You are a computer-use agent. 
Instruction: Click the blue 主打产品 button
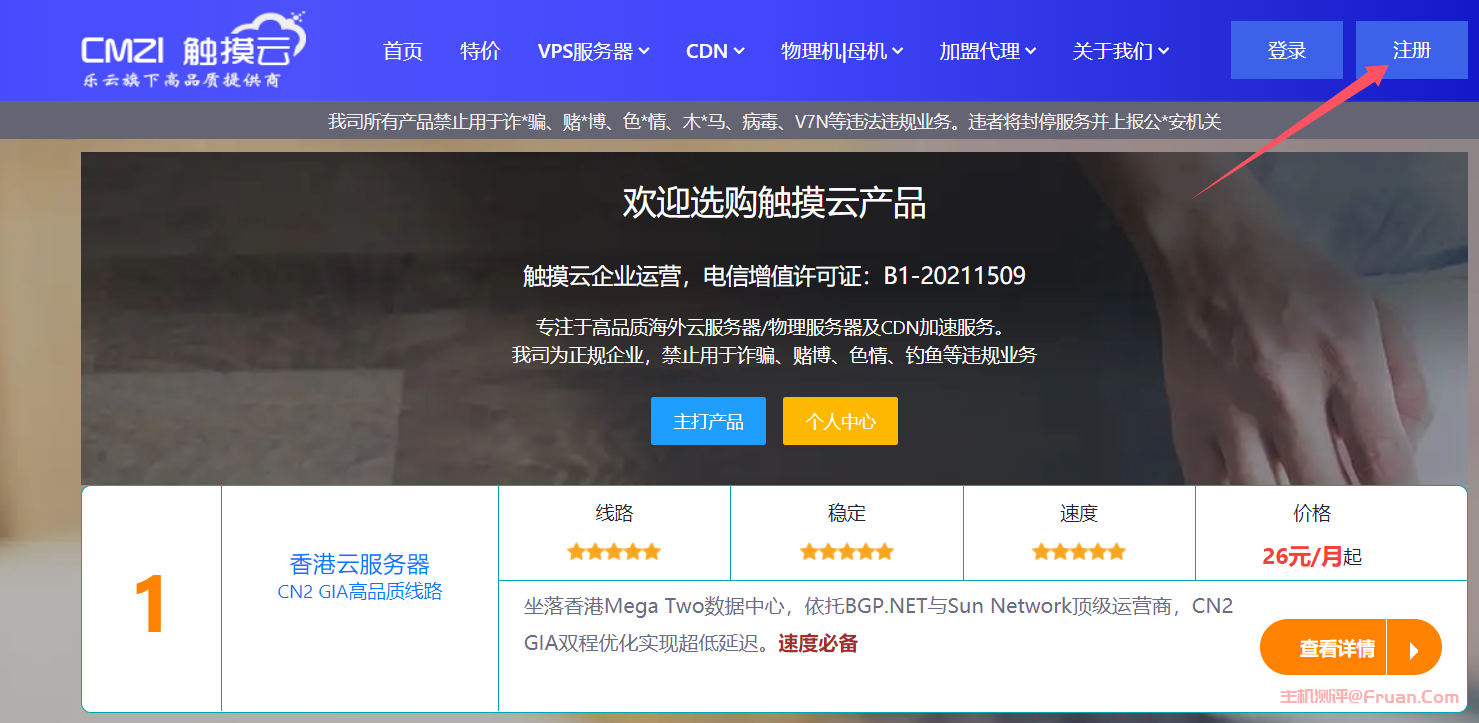click(708, 421)
